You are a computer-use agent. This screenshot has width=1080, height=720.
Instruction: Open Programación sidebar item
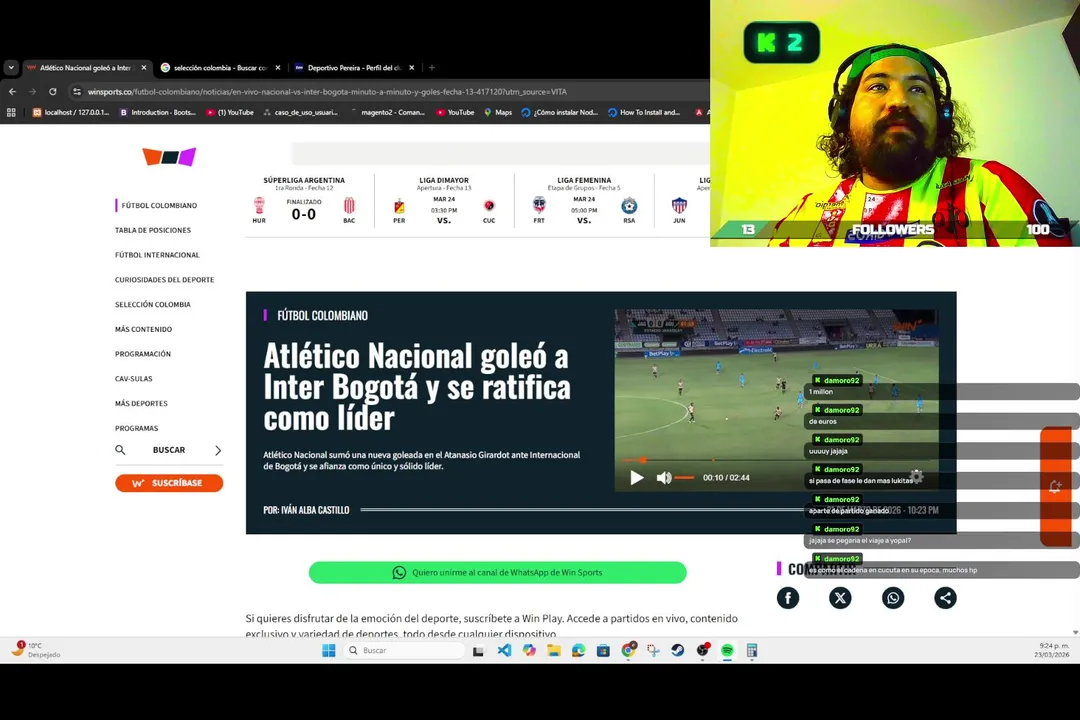143,354
